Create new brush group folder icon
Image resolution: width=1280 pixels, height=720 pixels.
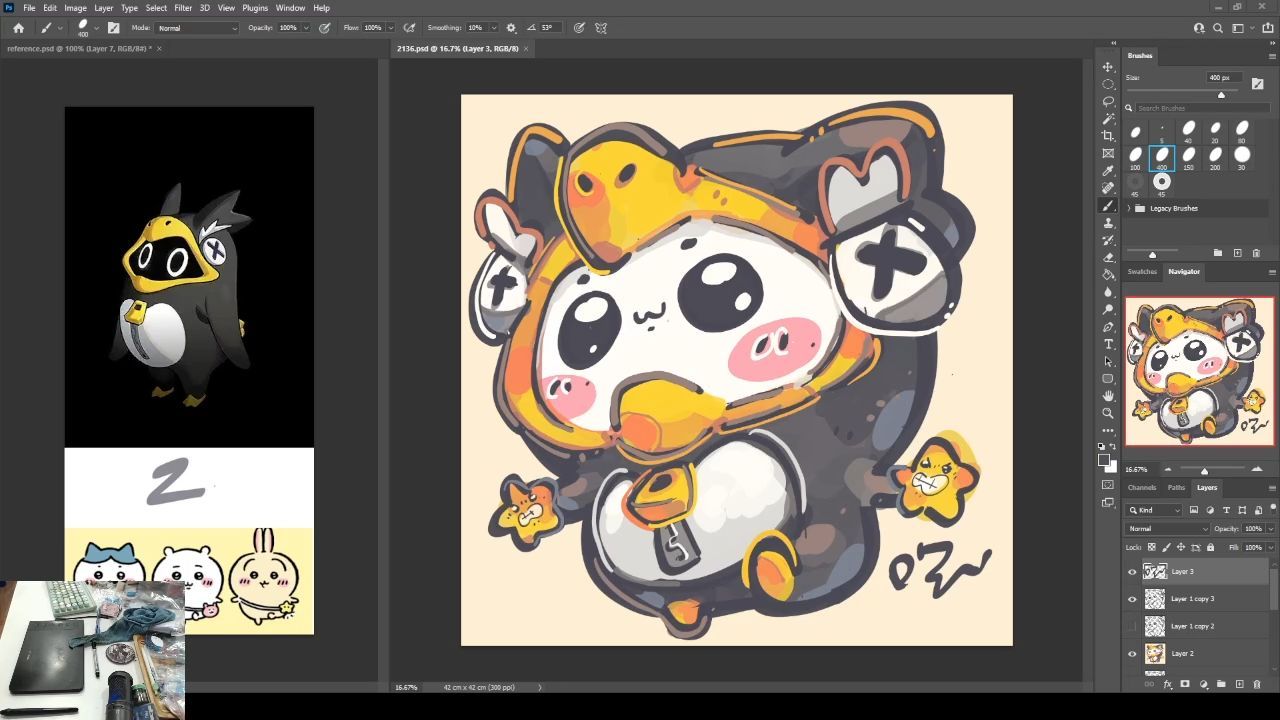(1217, 253)
